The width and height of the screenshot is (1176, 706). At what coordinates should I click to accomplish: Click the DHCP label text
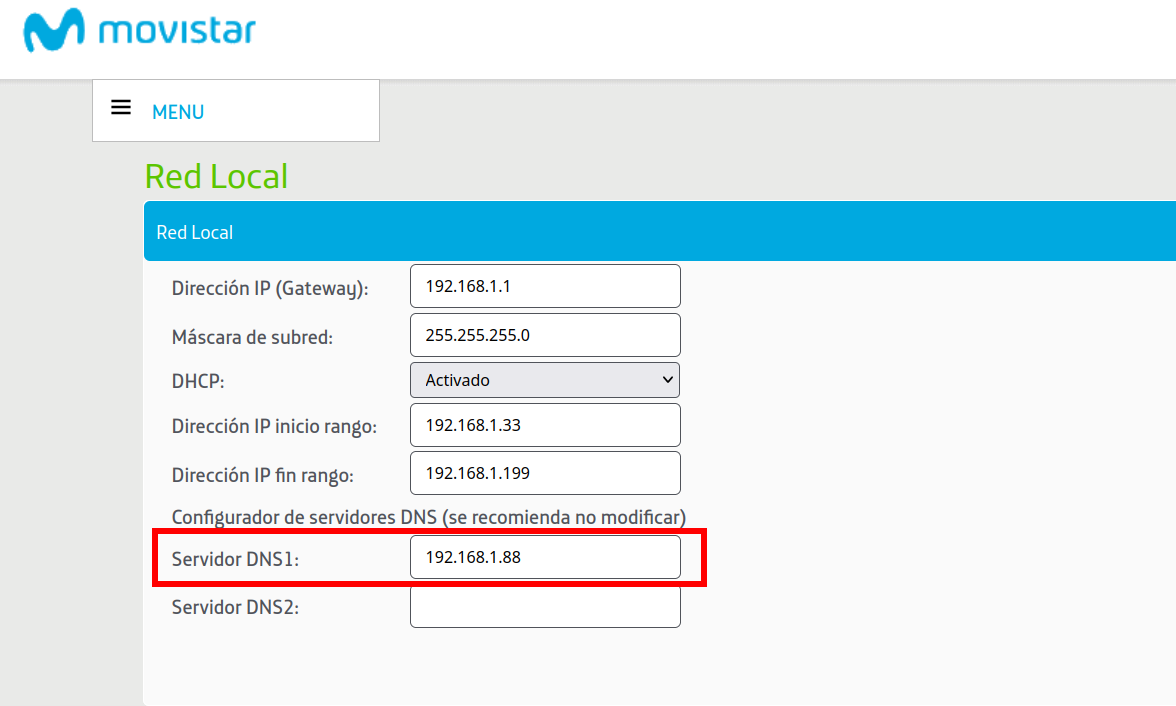pos(196,381)
